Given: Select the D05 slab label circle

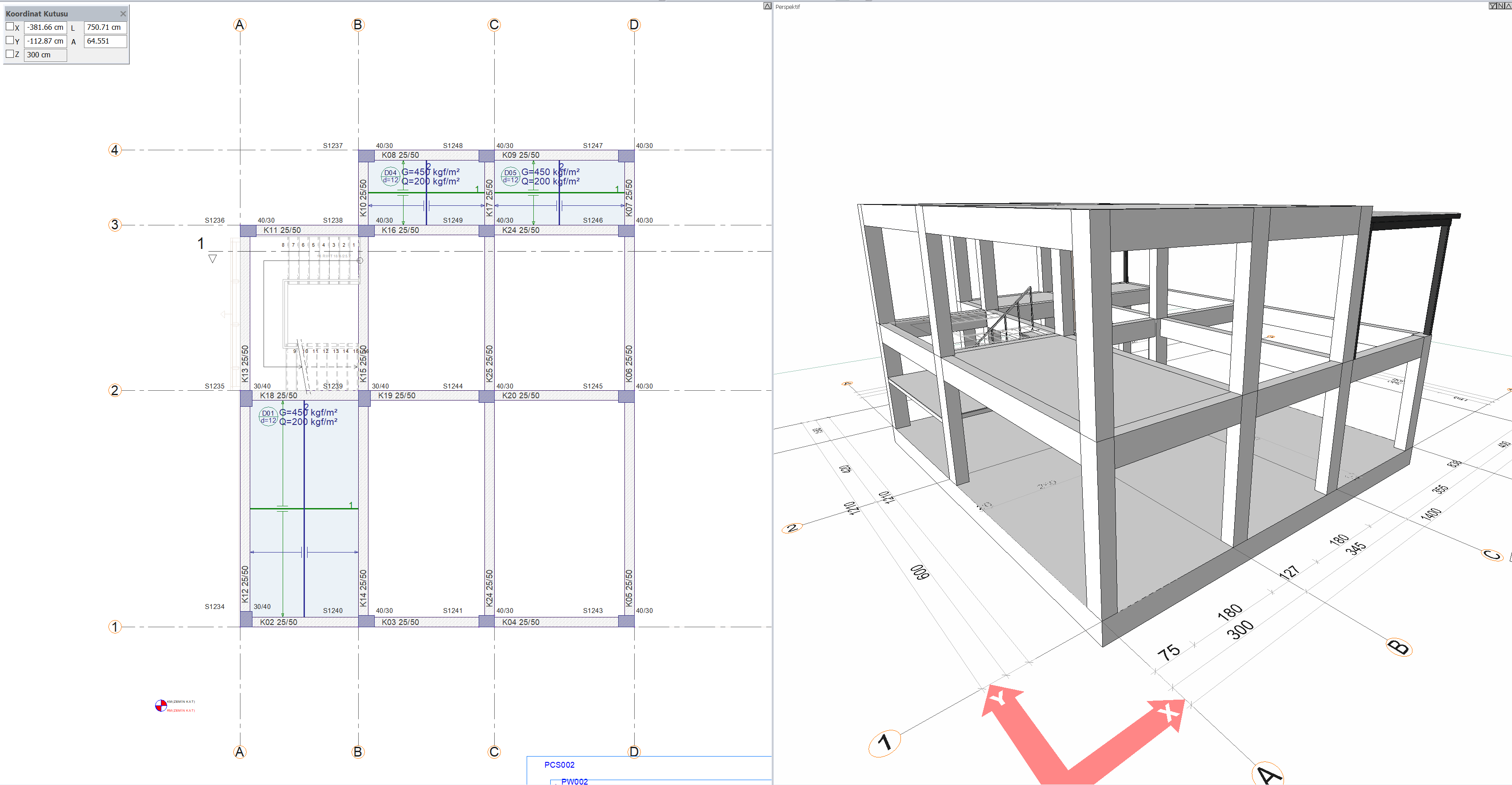Looking at the screenshot, I should (510, 176).
